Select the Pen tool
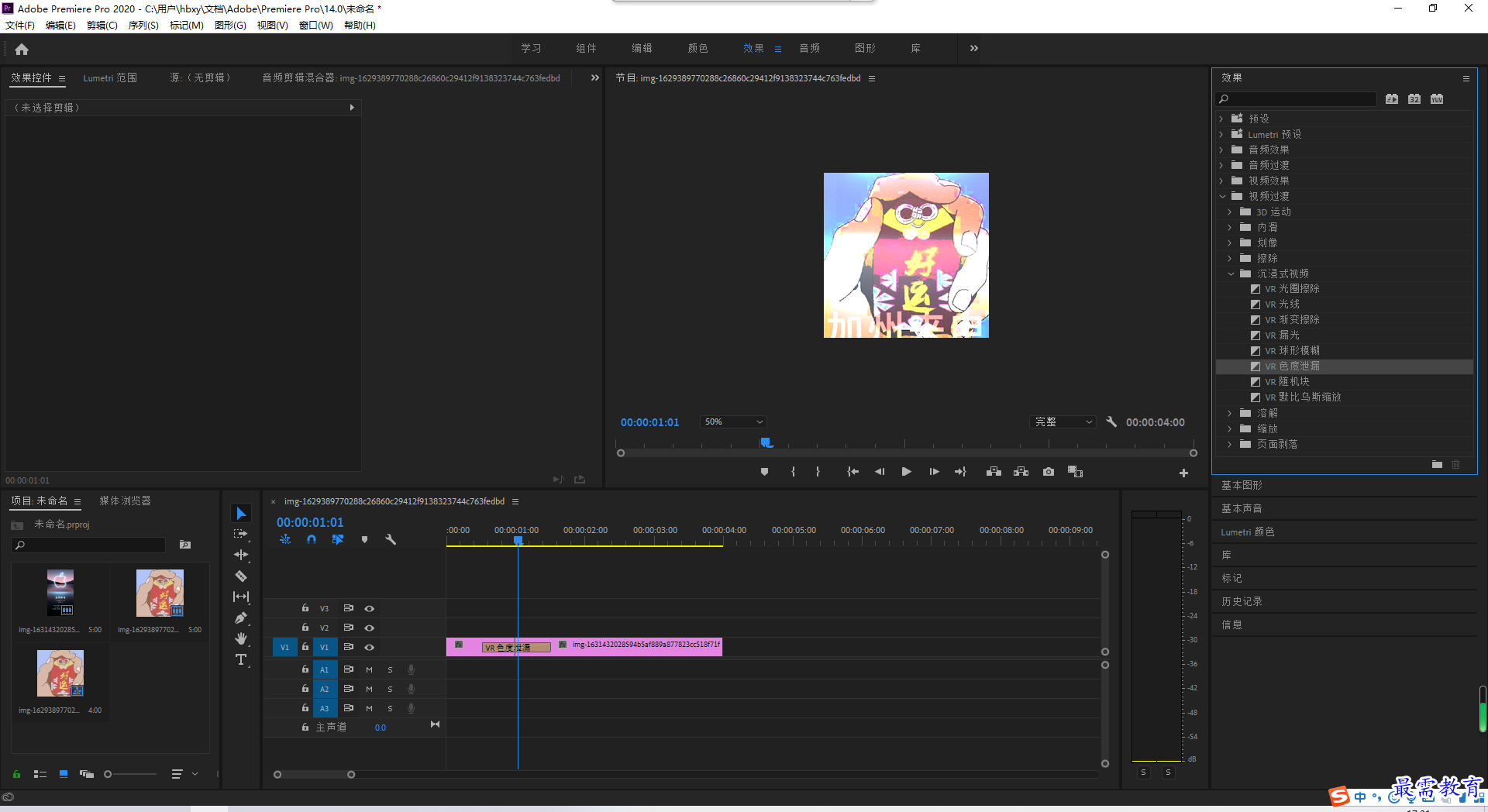 point(241,618)
